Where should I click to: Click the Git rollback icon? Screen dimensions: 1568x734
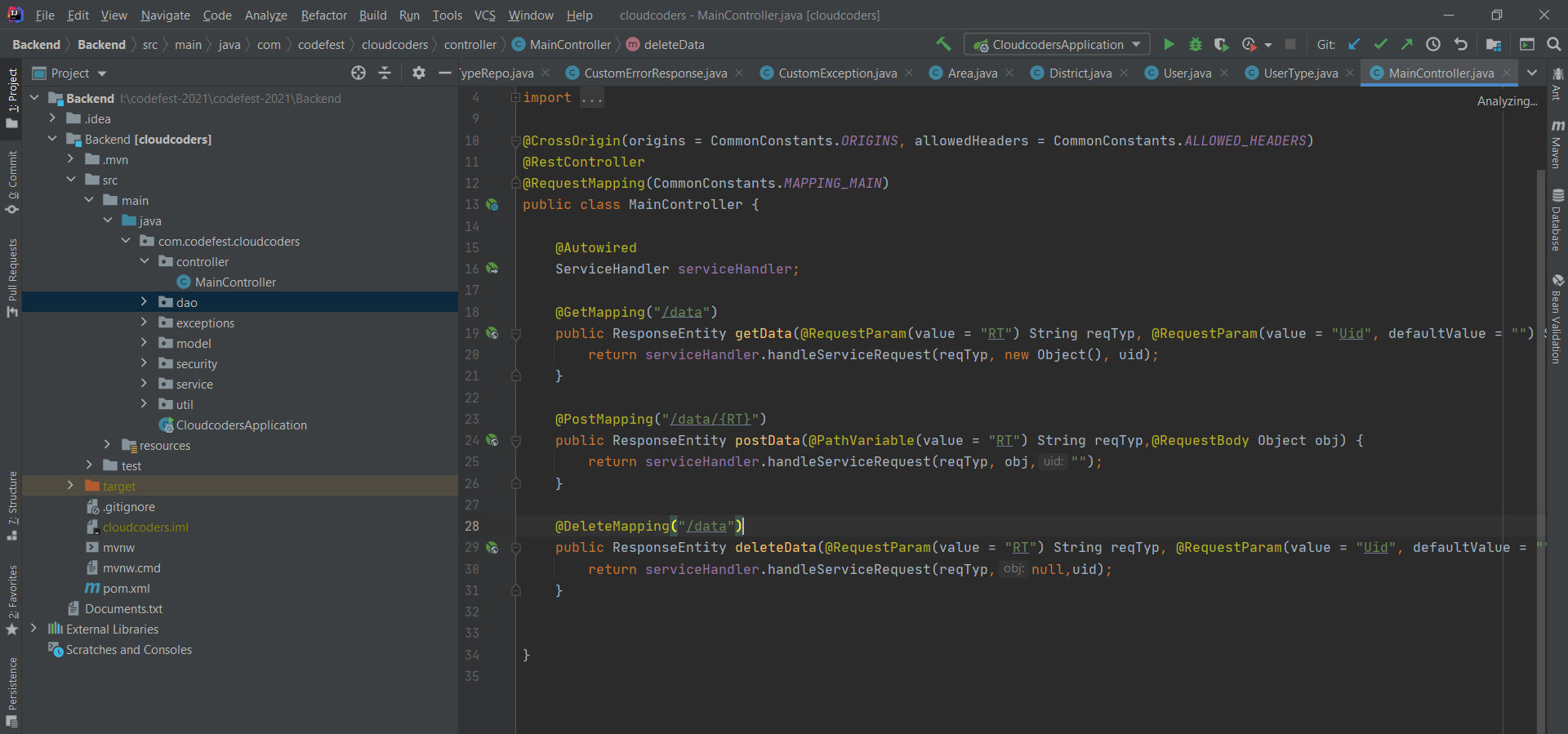click(1461, 45)
